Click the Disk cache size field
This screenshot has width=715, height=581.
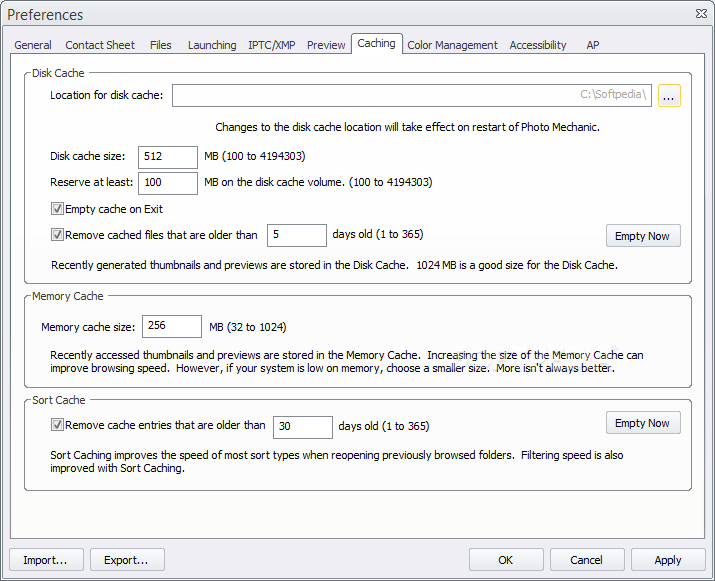[168, 157]
